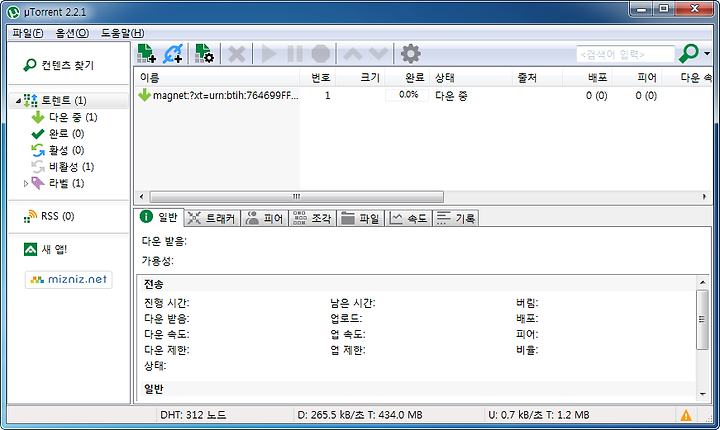Click the Remove torrent X icon

point(237,54)
